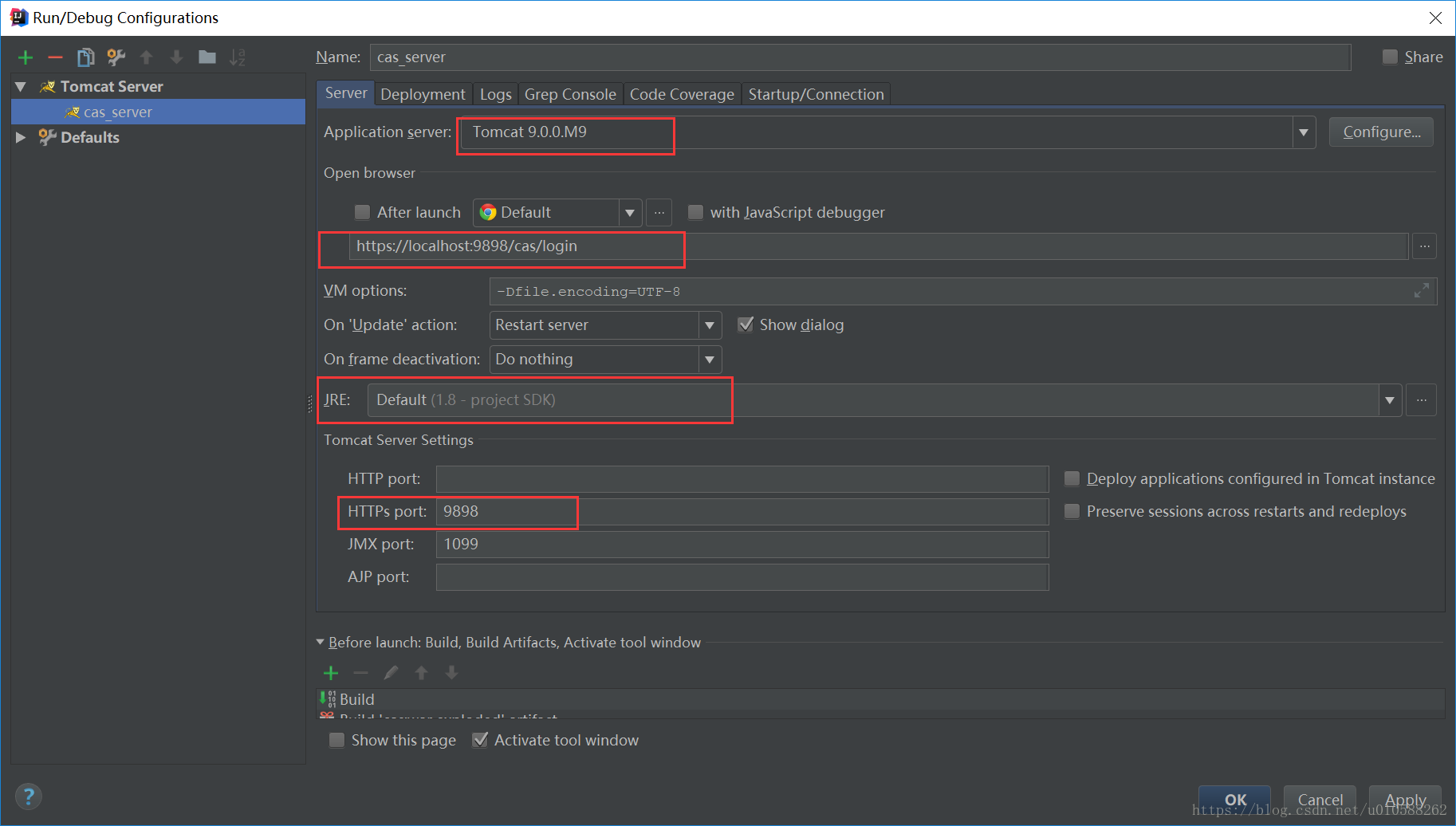Collapse the Before launch section
This screenshot has width=1456, height=826.
click(321, 642)
